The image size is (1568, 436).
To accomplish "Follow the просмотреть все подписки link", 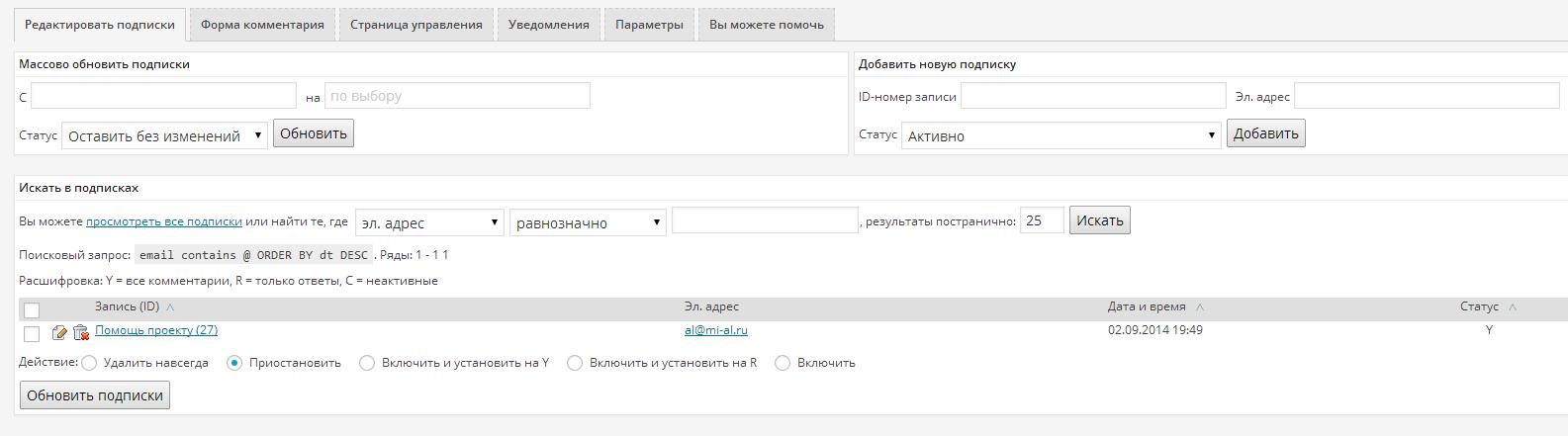I will pyautogui.click(x=163, y=222).
